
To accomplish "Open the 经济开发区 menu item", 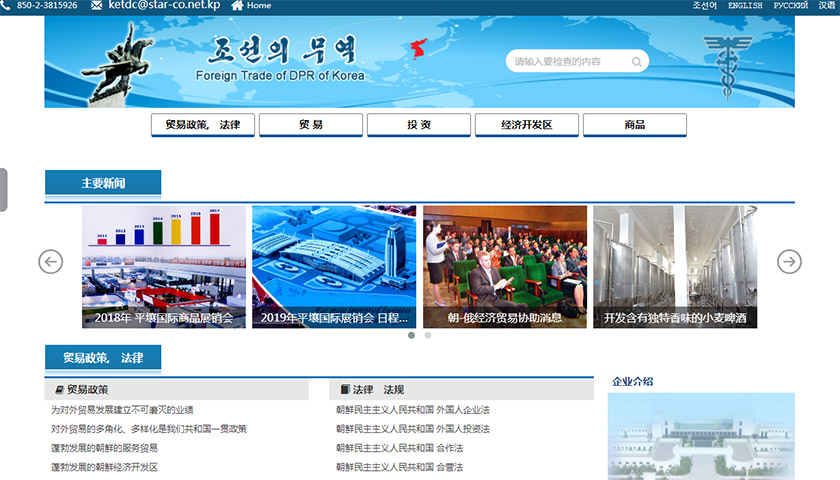I will [x=527, y=125].
